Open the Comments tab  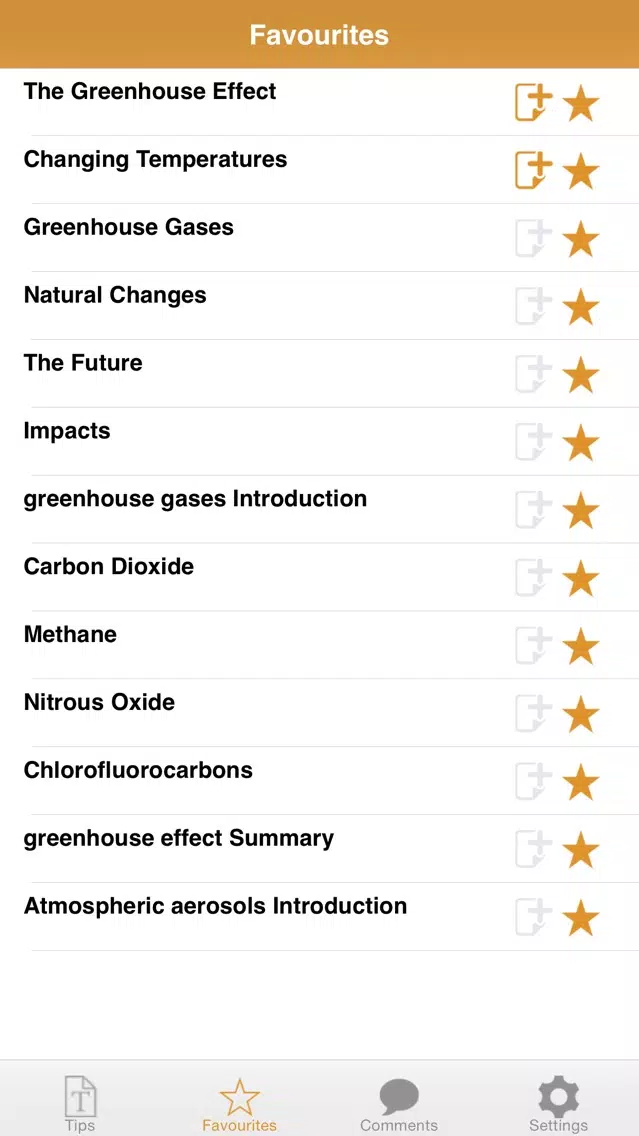(x=399, y=1103)
